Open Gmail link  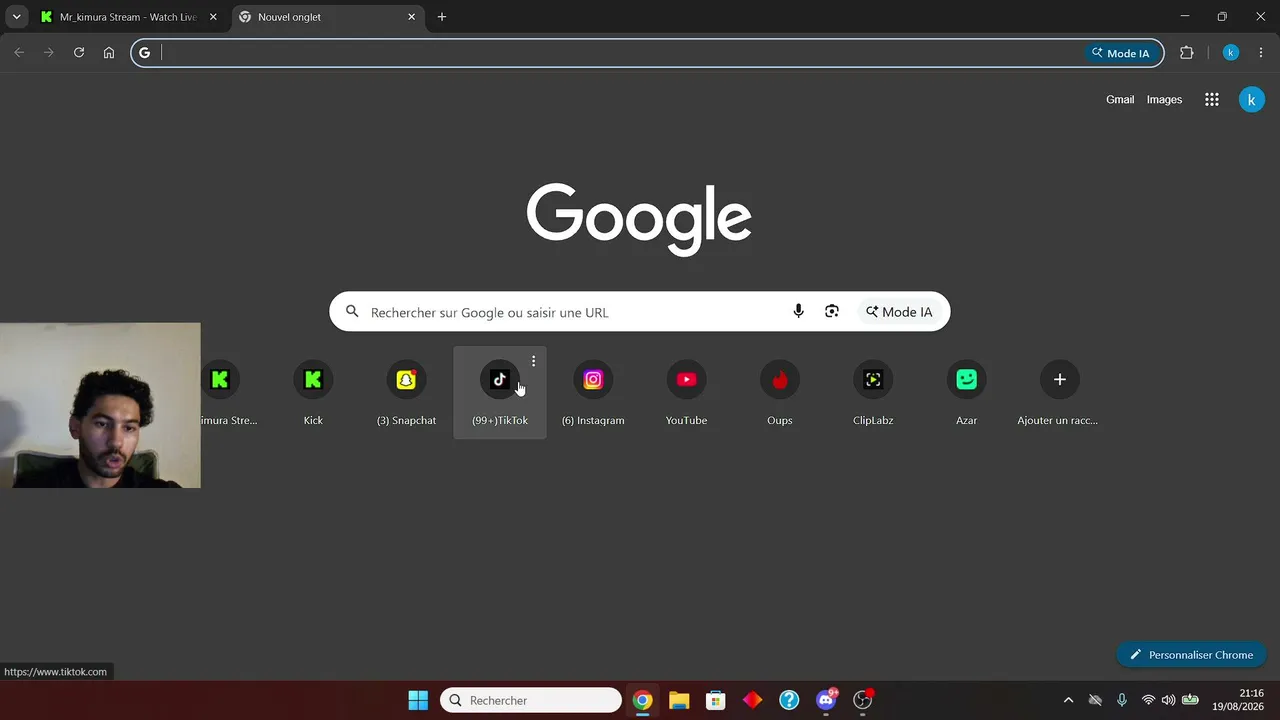(x=1120, y=100)
